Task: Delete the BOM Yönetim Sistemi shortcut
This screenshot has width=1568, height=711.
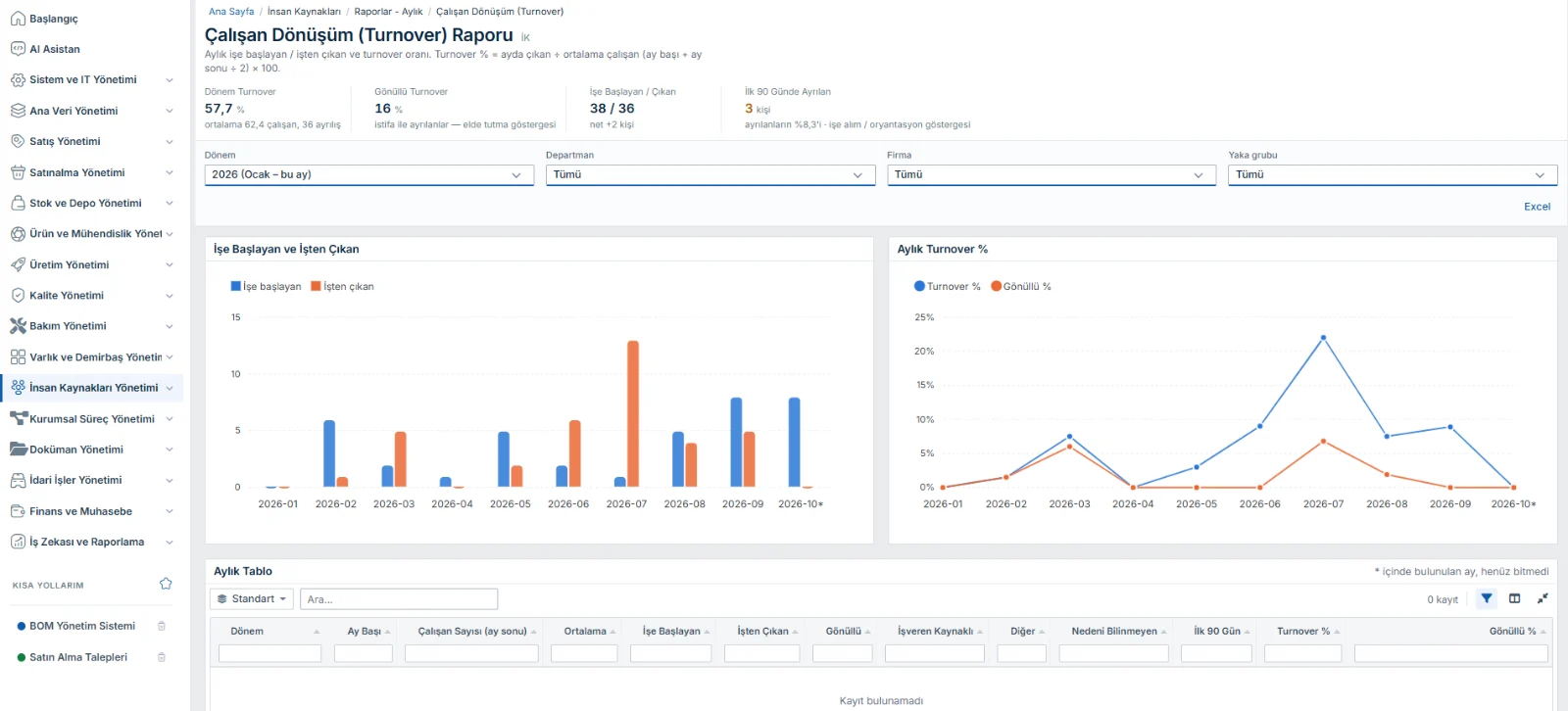Action: click(x=162, y=626)
